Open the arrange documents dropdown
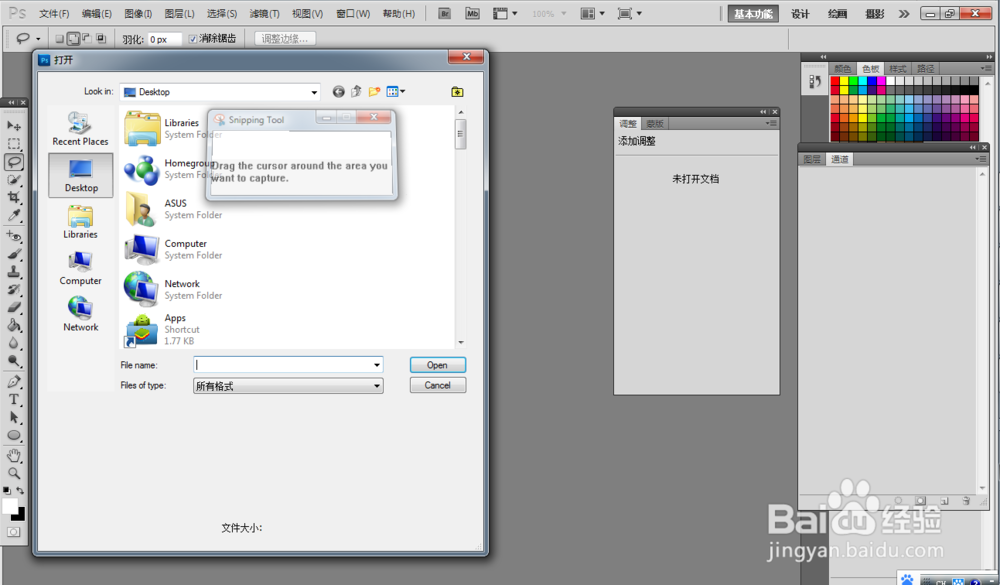Screen dimensions: 1000x585 [x=592, y=13]
